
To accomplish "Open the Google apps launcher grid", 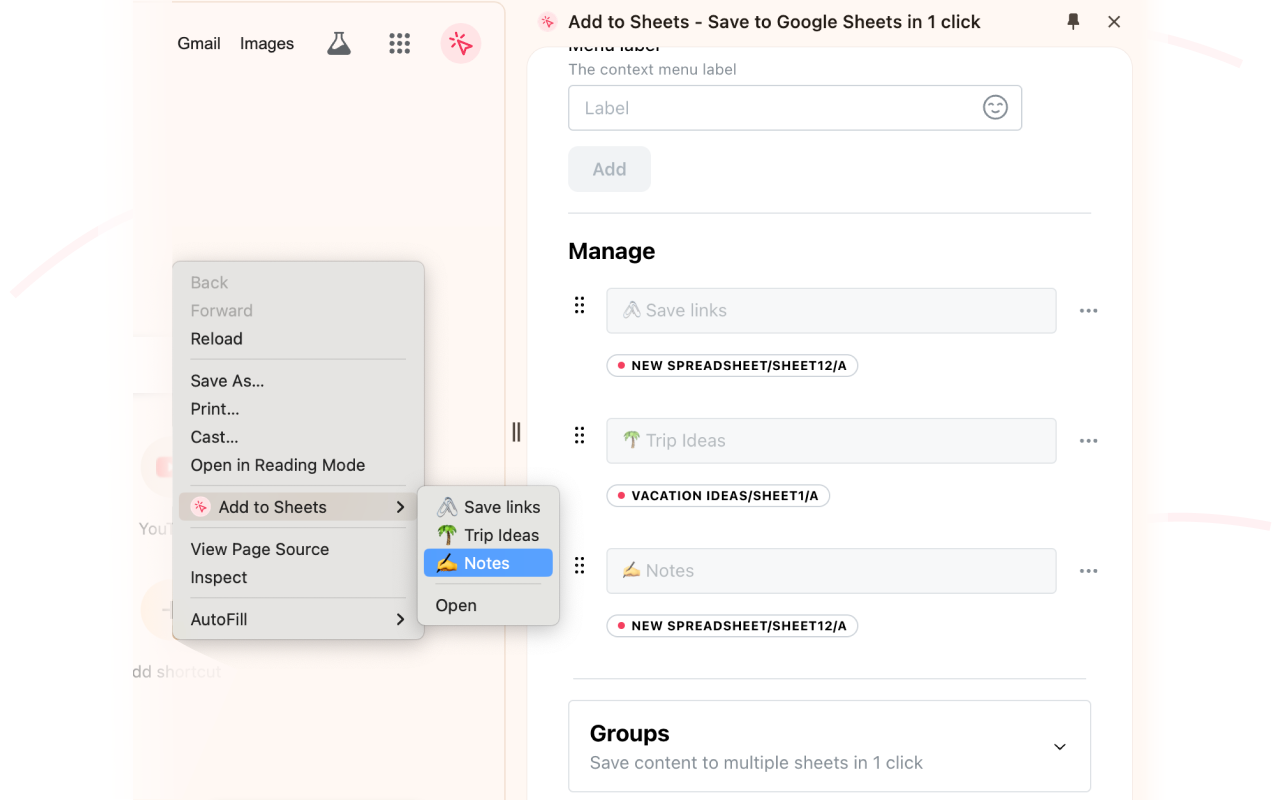I will click(x=399, y=43).
